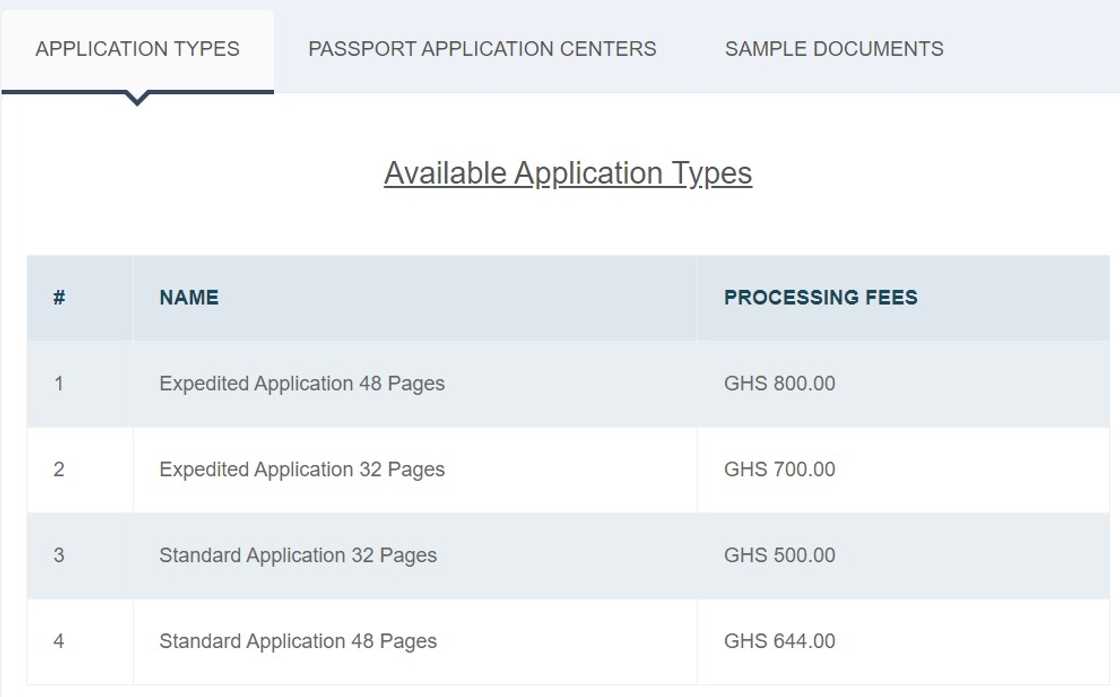Click the GHS 500.00 fee cell
Image resolution: width=1120 pixels, height=697 pixels.
(780, 555)
